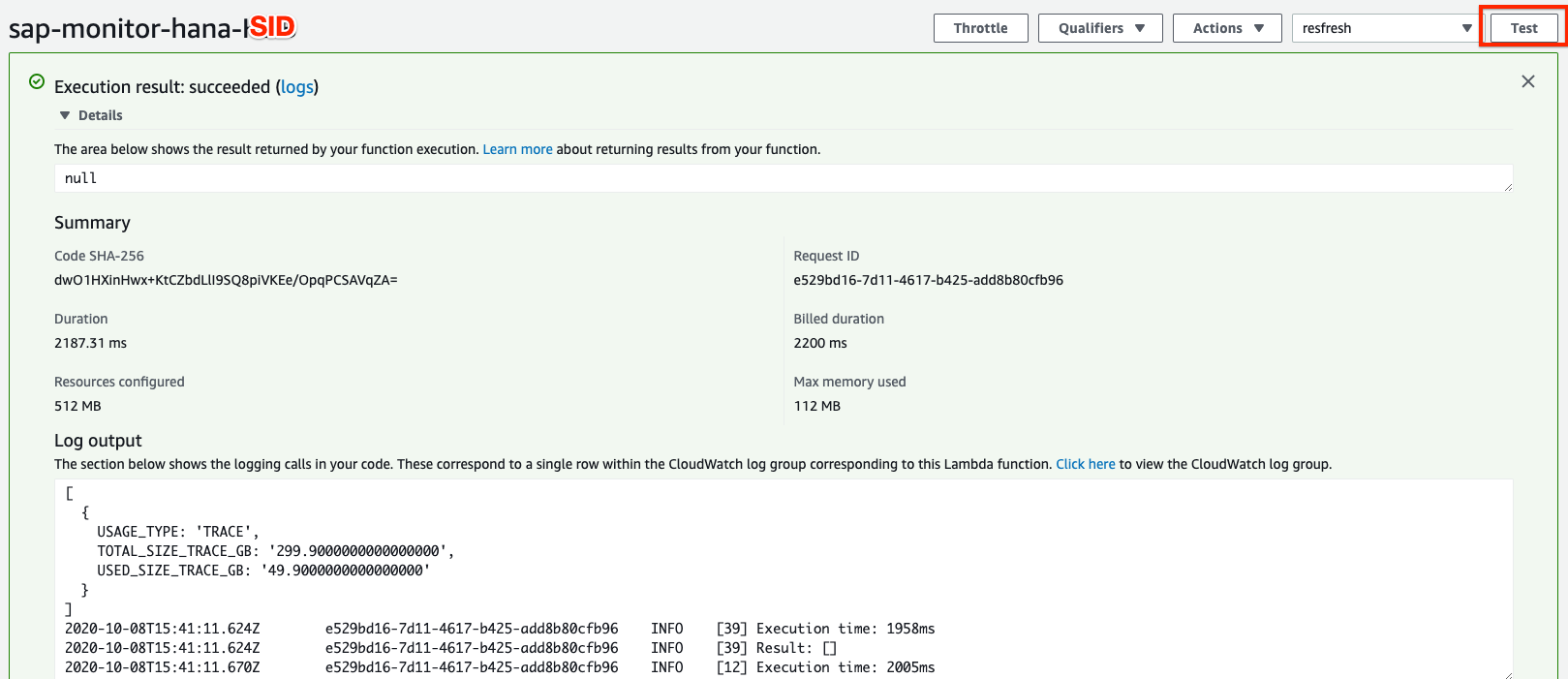Click the USED_SIZE_TRACE_GB log line
The image size is (1568, 679).
click(x=263, y=571)
